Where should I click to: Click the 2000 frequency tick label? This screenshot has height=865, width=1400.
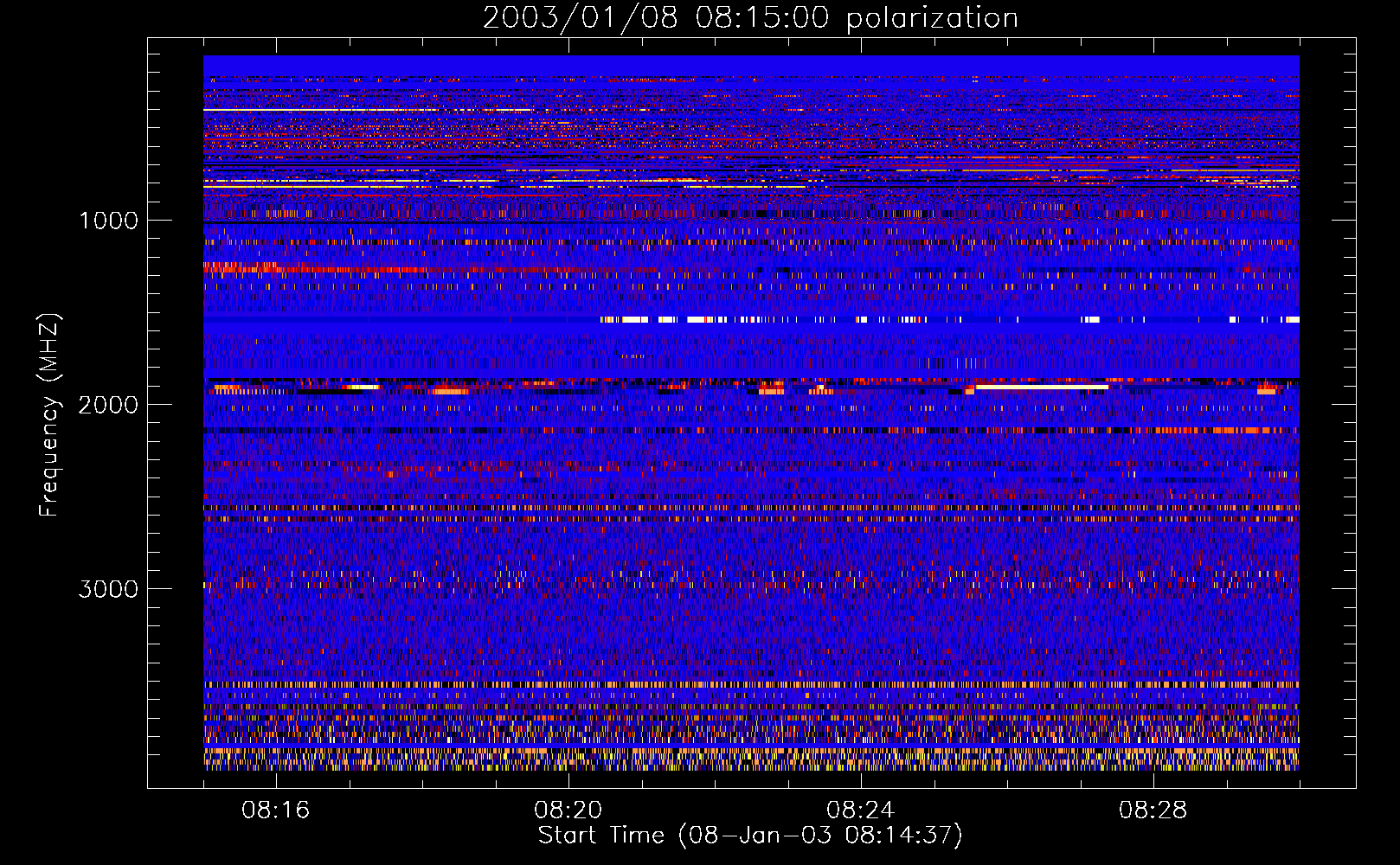[108, 405]
